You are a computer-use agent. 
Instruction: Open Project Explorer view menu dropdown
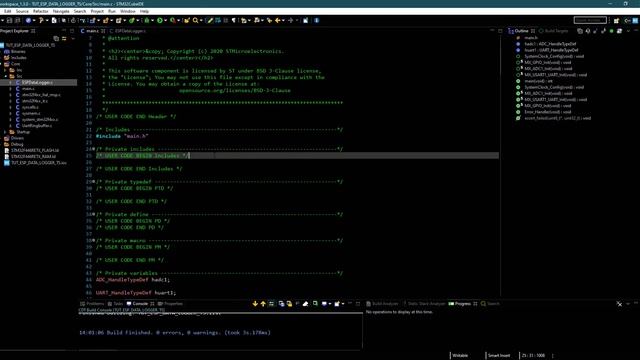point(73,38)
